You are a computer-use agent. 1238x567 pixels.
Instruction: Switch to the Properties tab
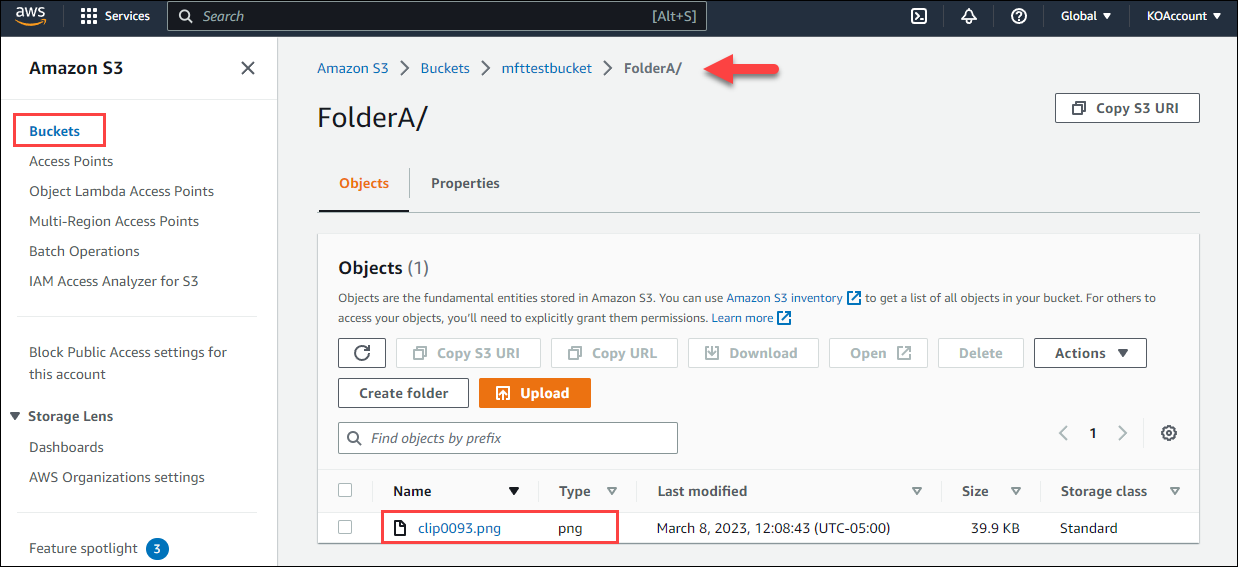[465, 183]
